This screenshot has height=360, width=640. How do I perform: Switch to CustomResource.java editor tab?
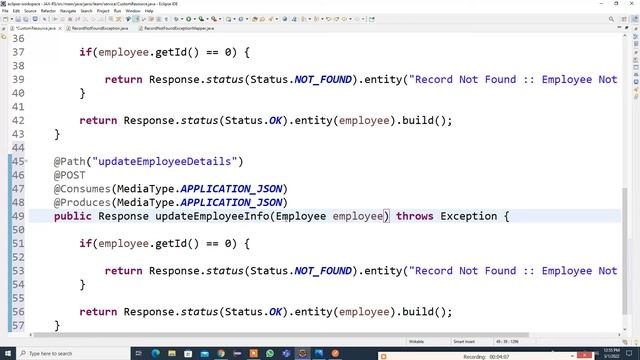click(35, 28)
